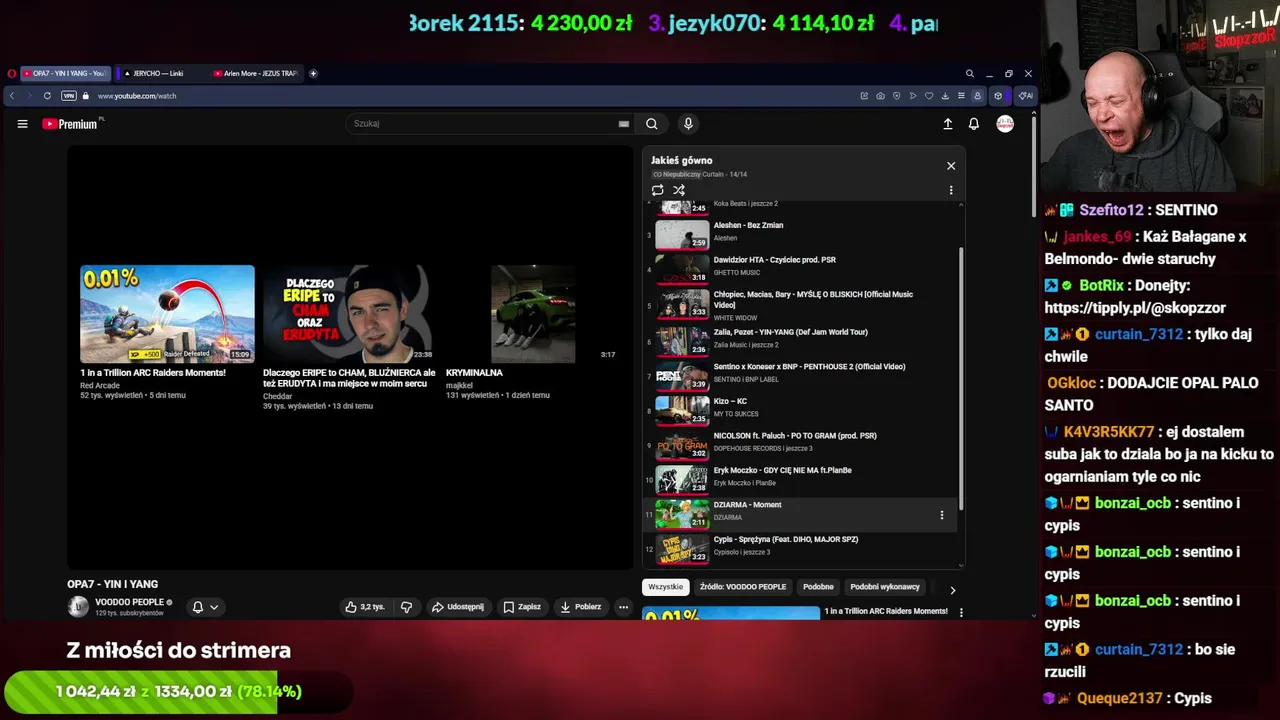
Task: Select the Podobni wykonawcy chip
Action: (x=885, y=587)
